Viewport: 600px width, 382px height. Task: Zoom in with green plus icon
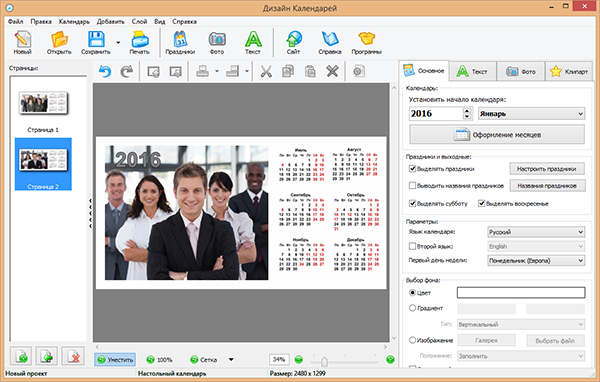tap(390, 359)
